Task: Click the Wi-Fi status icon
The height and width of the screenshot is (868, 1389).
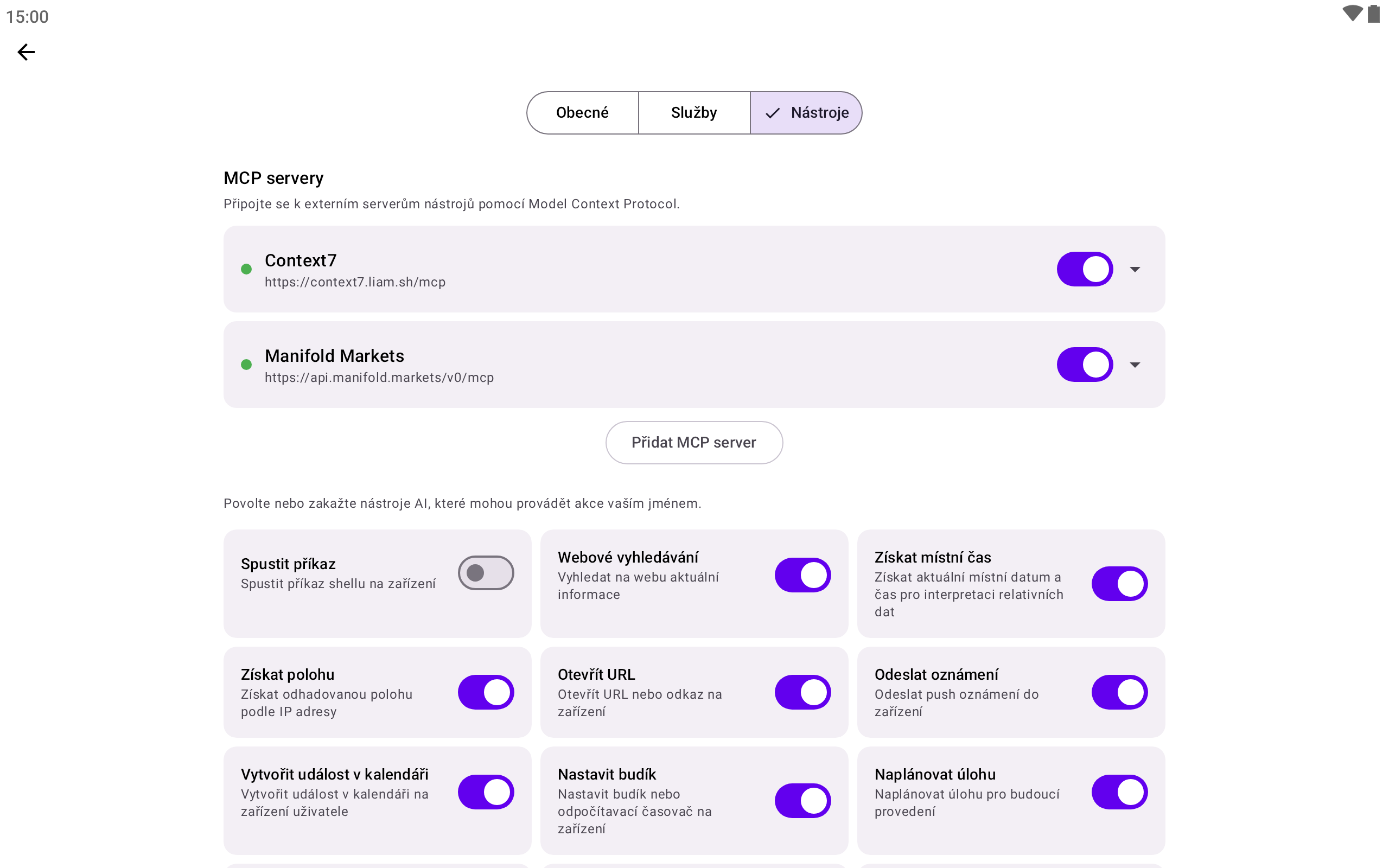Action: [1352, 13]
